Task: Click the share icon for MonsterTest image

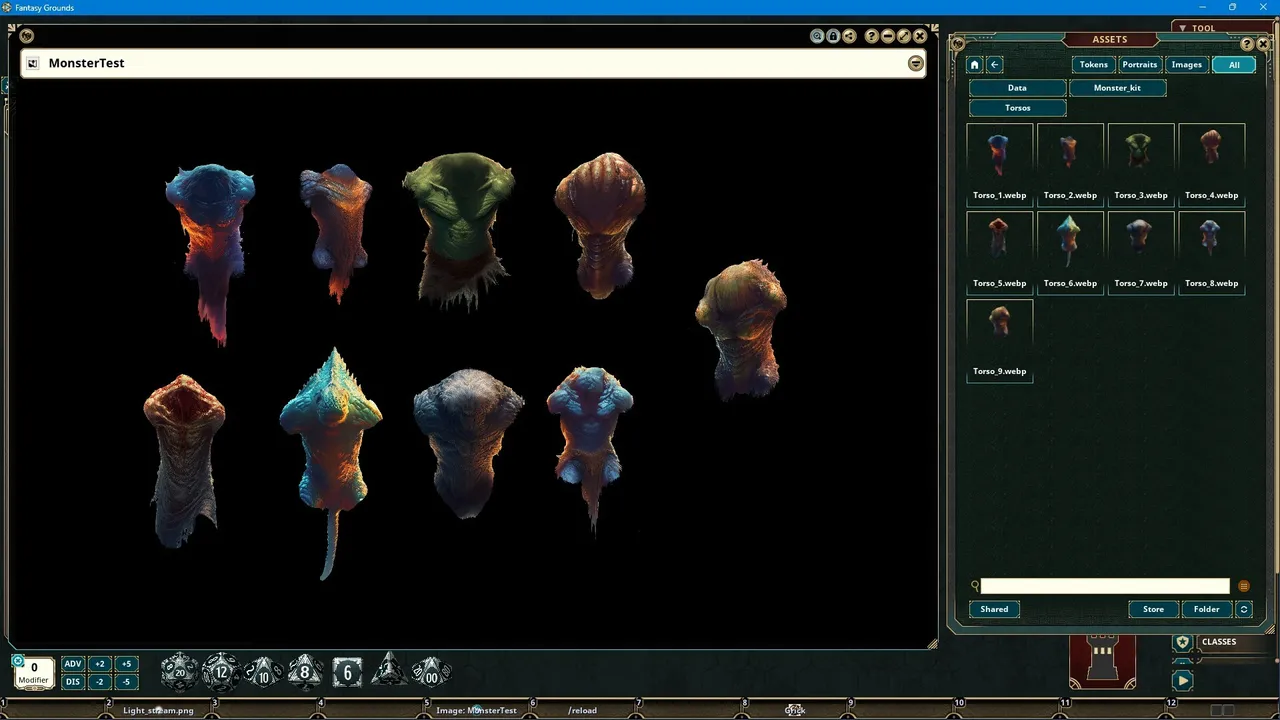Action: pyautogui.click(x=849, y=36)
